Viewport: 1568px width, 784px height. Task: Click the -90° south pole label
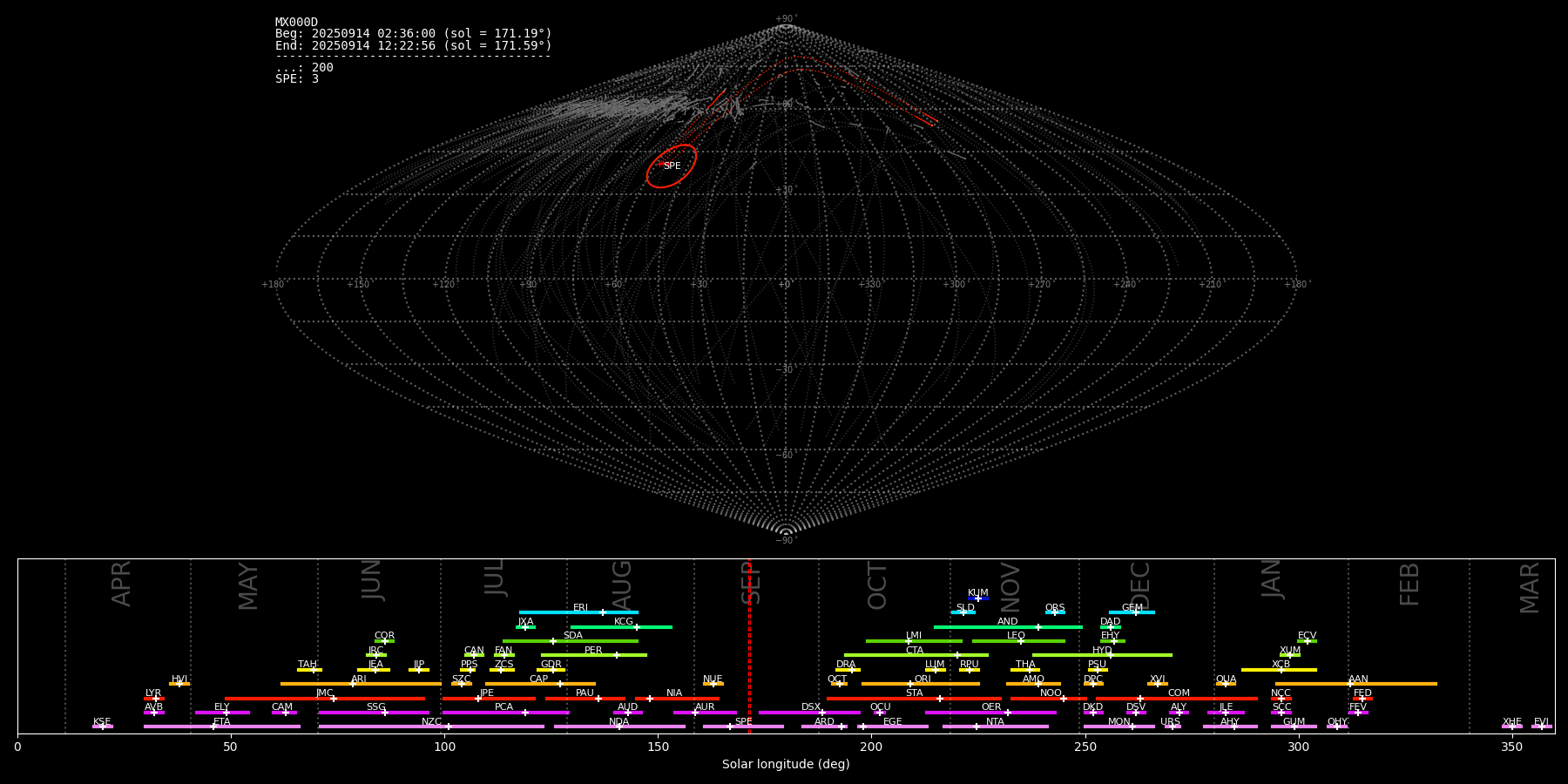786,541
